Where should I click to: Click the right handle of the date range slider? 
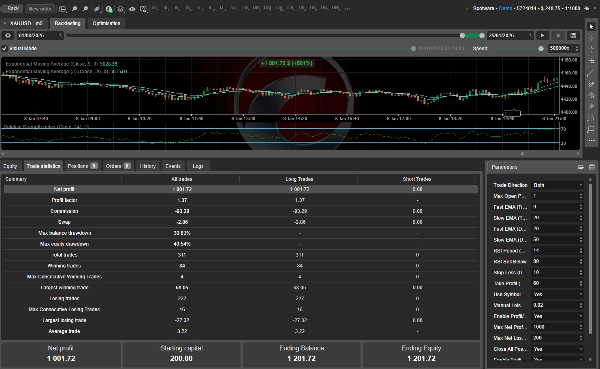pyautogui.click(x=482, y=35)
